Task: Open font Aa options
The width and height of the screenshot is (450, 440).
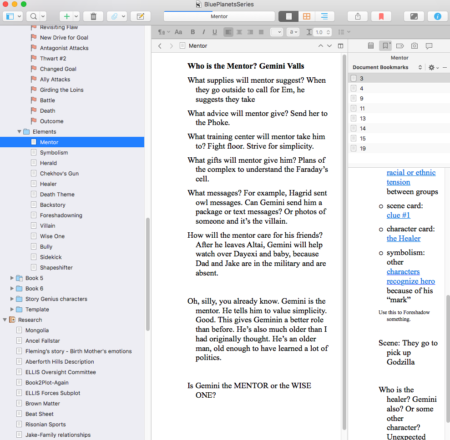Action: tap(178, 32)
